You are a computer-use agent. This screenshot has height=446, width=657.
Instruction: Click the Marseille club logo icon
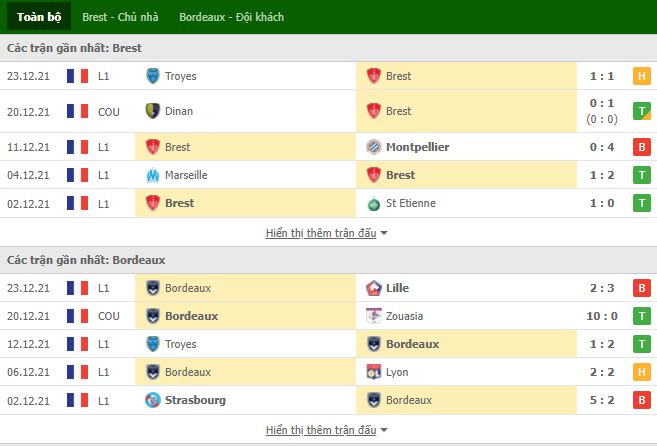[153, 175]
